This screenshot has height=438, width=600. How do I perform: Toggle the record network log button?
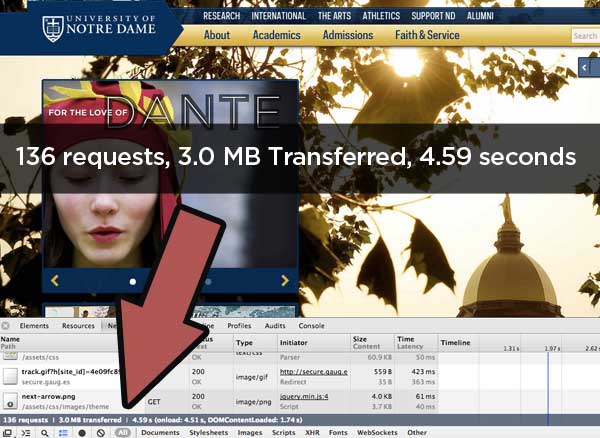point(82,433)
